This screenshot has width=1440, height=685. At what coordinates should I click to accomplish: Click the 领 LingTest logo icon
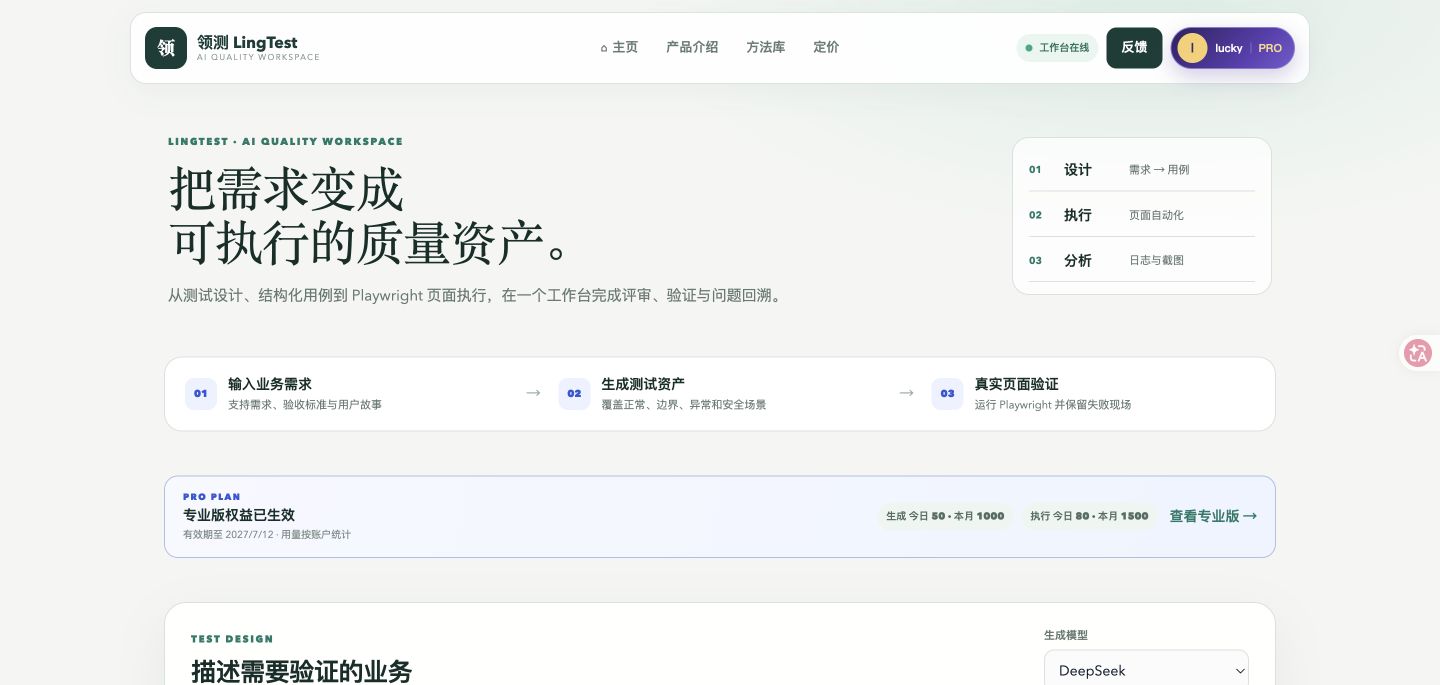[x=166, y=48]
